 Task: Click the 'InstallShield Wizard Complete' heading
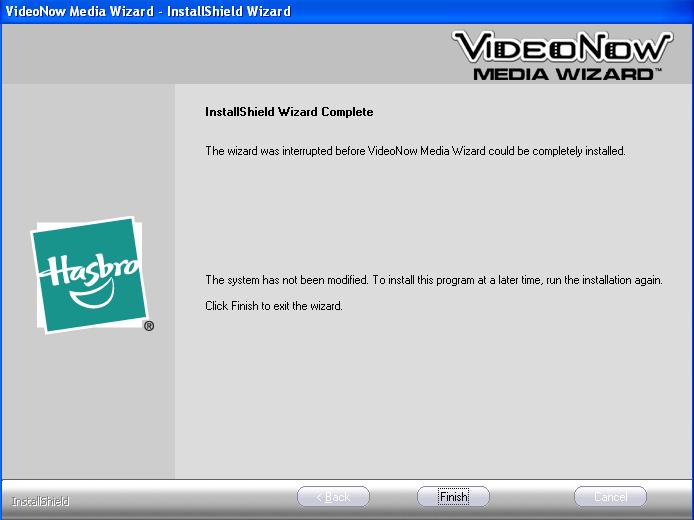click(289, 112)
